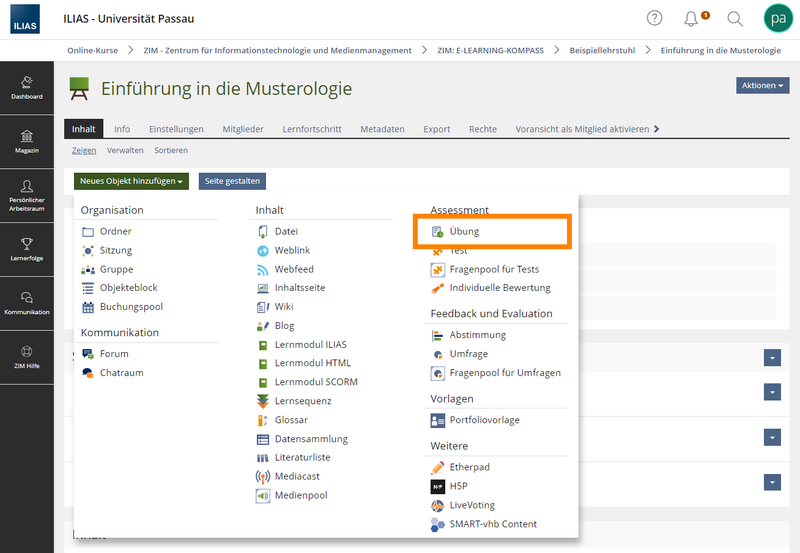Click the user avatar icon
Image resolution: width=800 pixels, height=553 pixels.
click(777, 18)
